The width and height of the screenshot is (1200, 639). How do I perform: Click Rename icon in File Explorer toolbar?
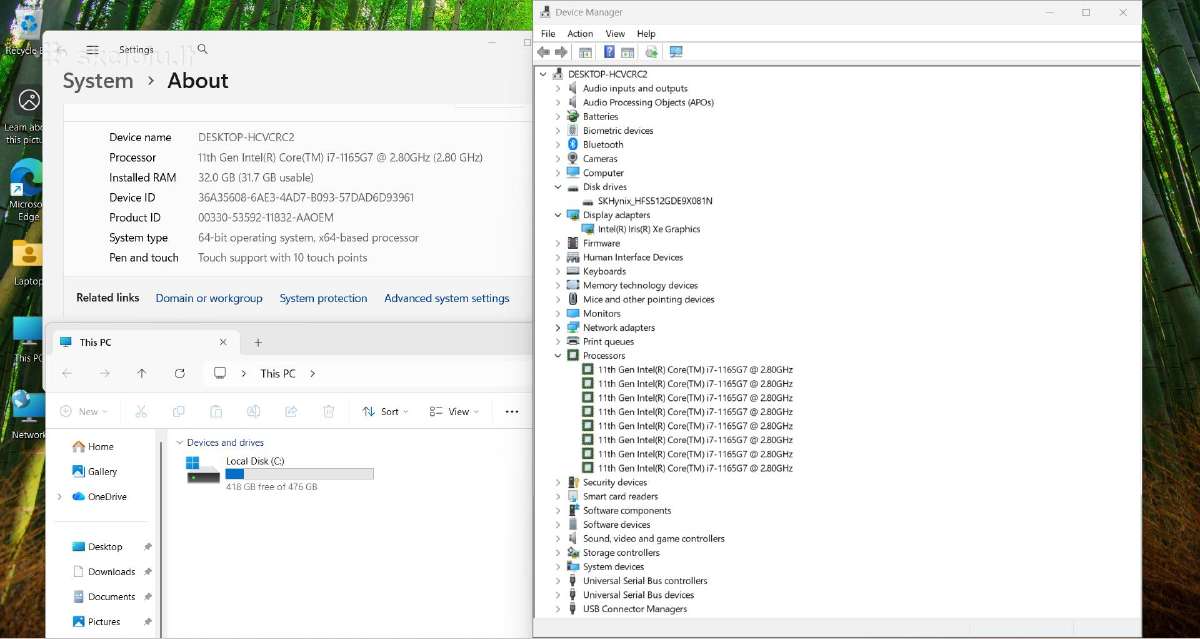click(x=254, y=411)
